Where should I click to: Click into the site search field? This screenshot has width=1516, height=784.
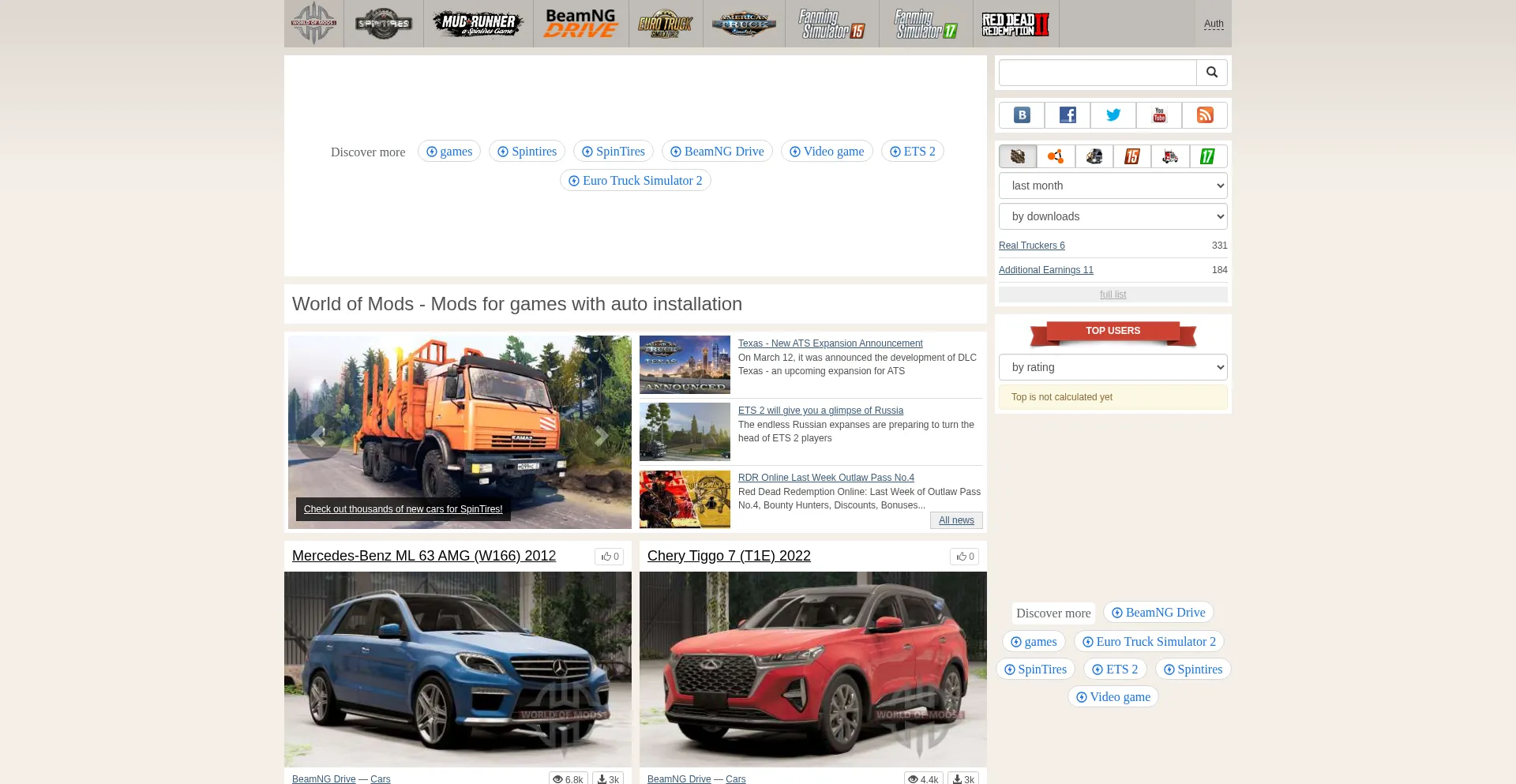1098,73
